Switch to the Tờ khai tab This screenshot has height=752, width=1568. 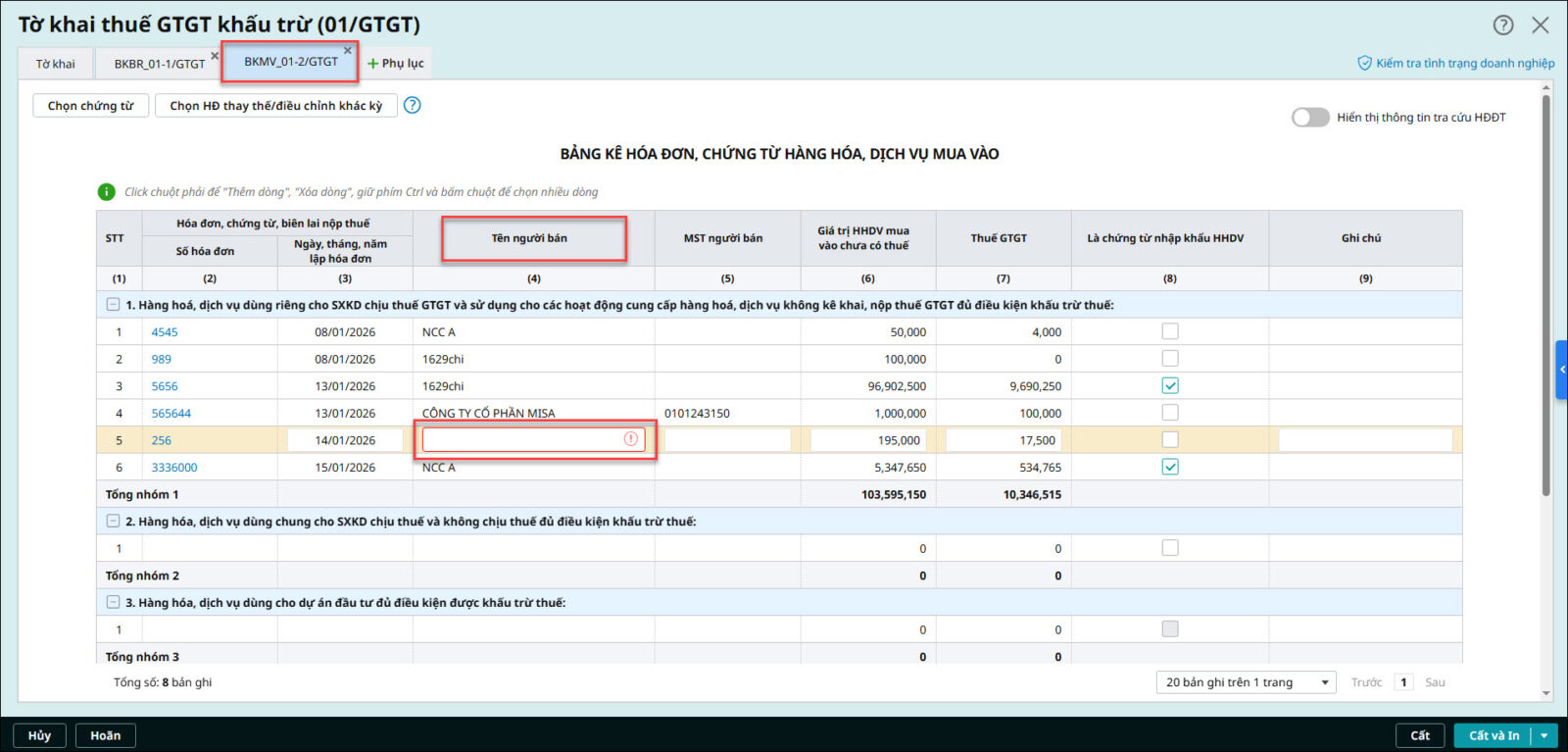coord(56,64)
